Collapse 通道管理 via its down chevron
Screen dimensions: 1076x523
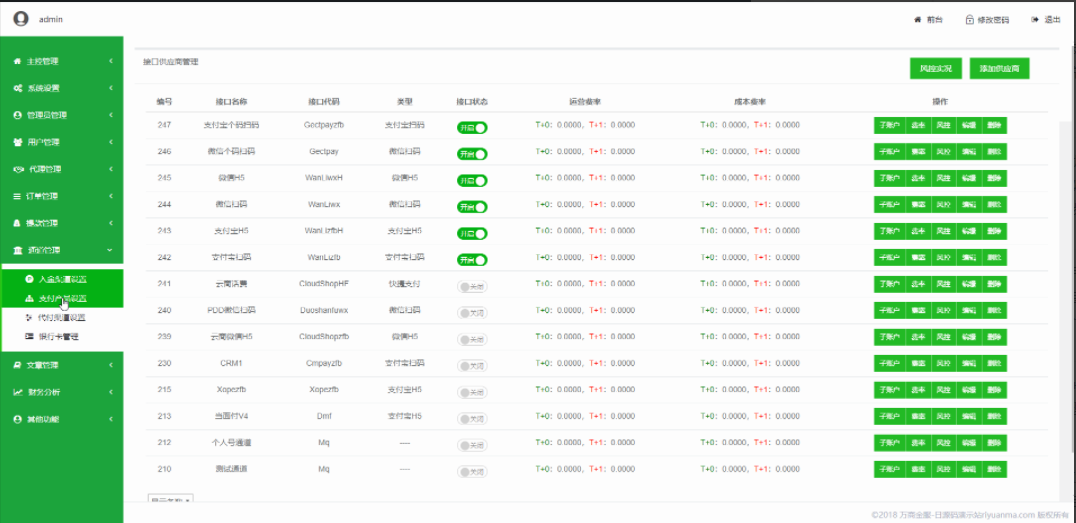pyautogui.click(x=110, y=251)
